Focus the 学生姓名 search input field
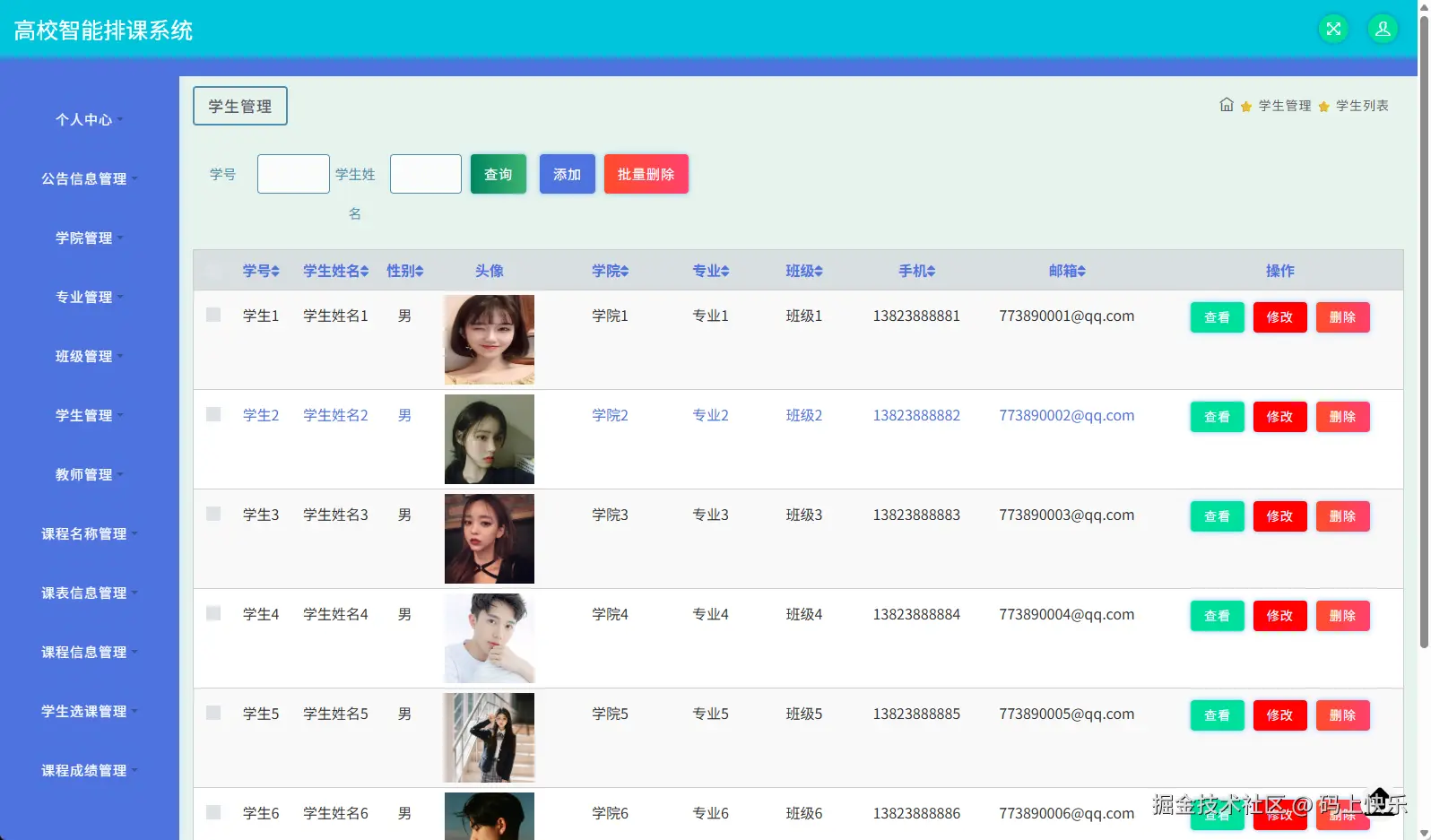The image size is (1431, 840). (x=426, y=174)
